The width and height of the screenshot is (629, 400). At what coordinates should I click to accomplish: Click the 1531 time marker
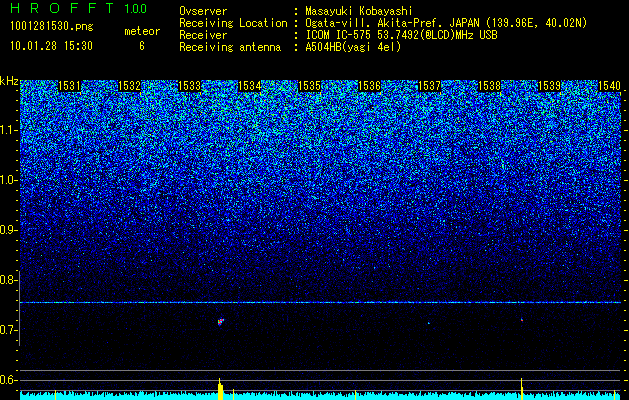[70, 86]
